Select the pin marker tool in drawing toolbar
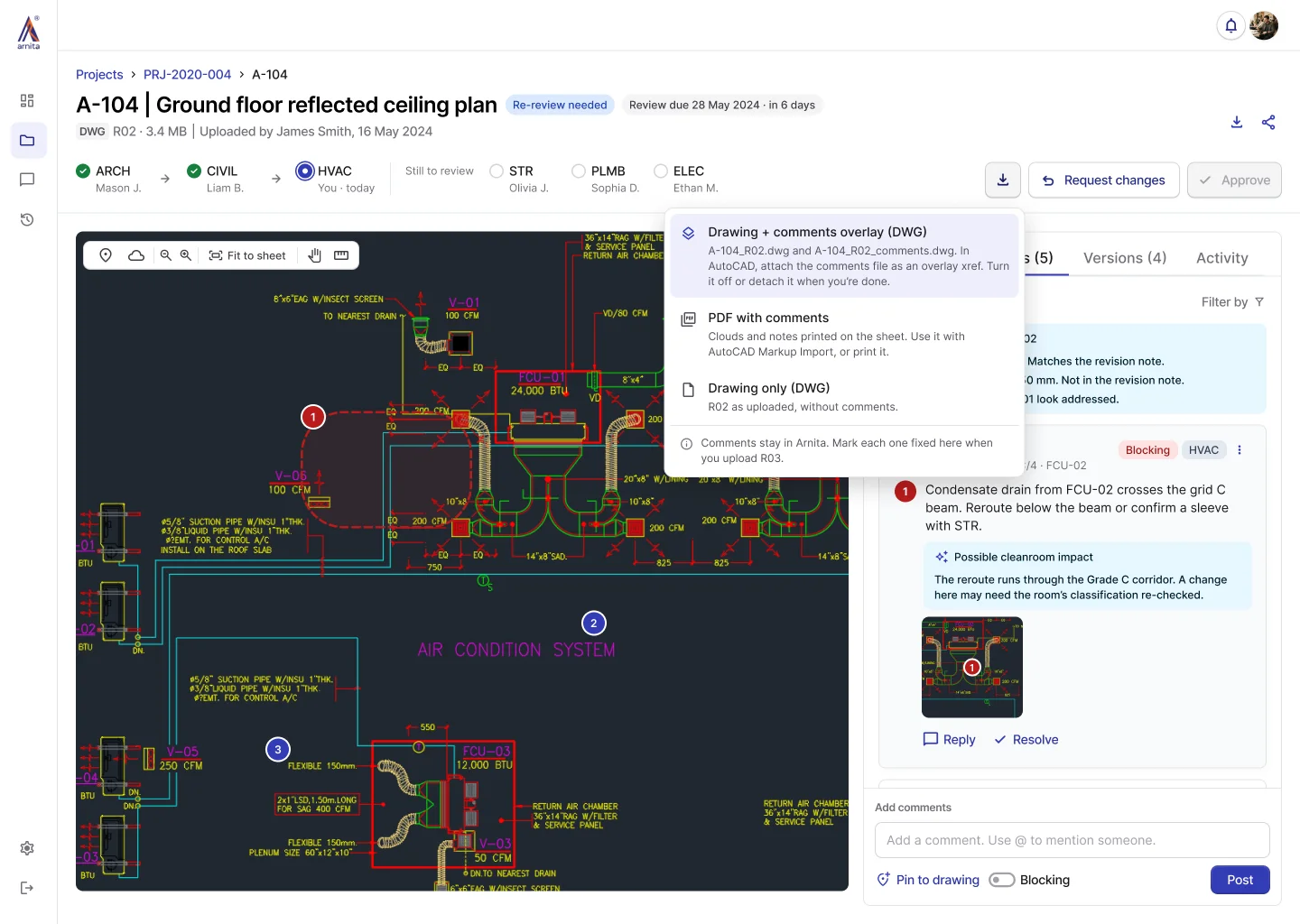 [106, 255]
